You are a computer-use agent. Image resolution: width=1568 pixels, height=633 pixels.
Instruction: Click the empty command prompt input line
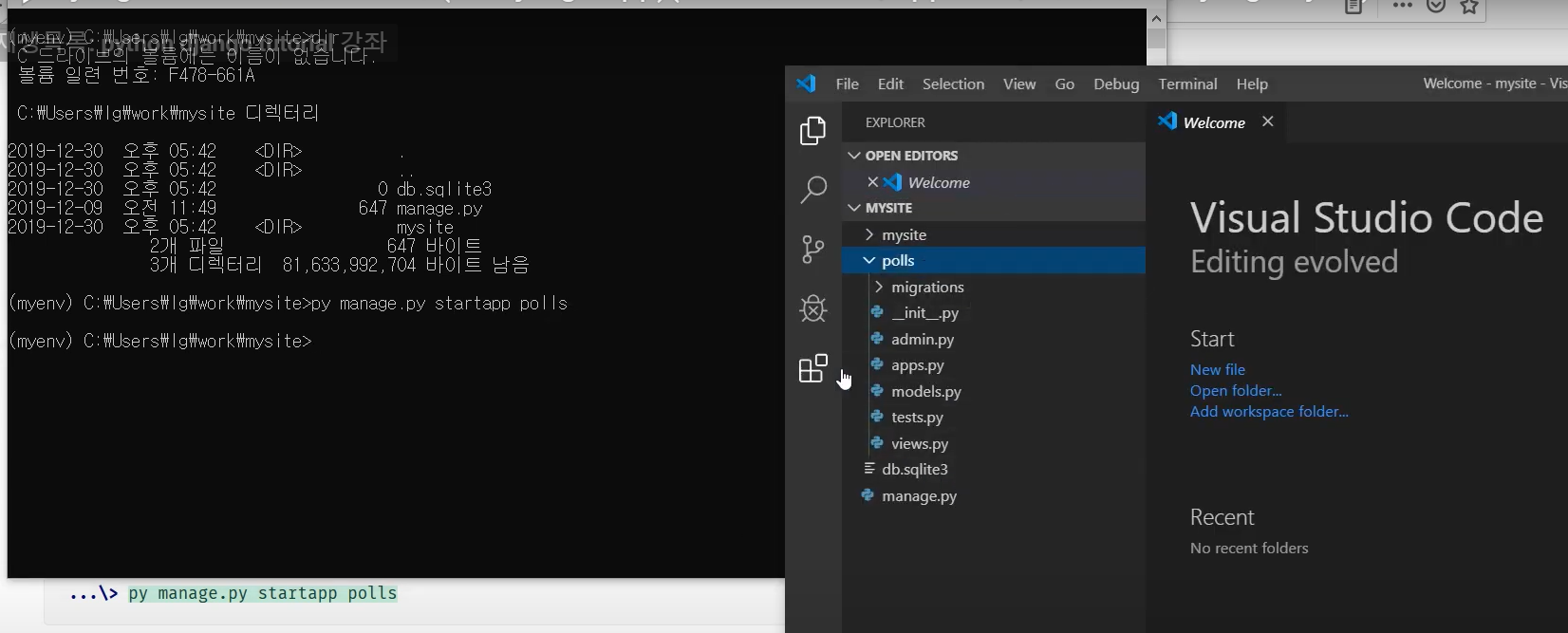(160, 341)
